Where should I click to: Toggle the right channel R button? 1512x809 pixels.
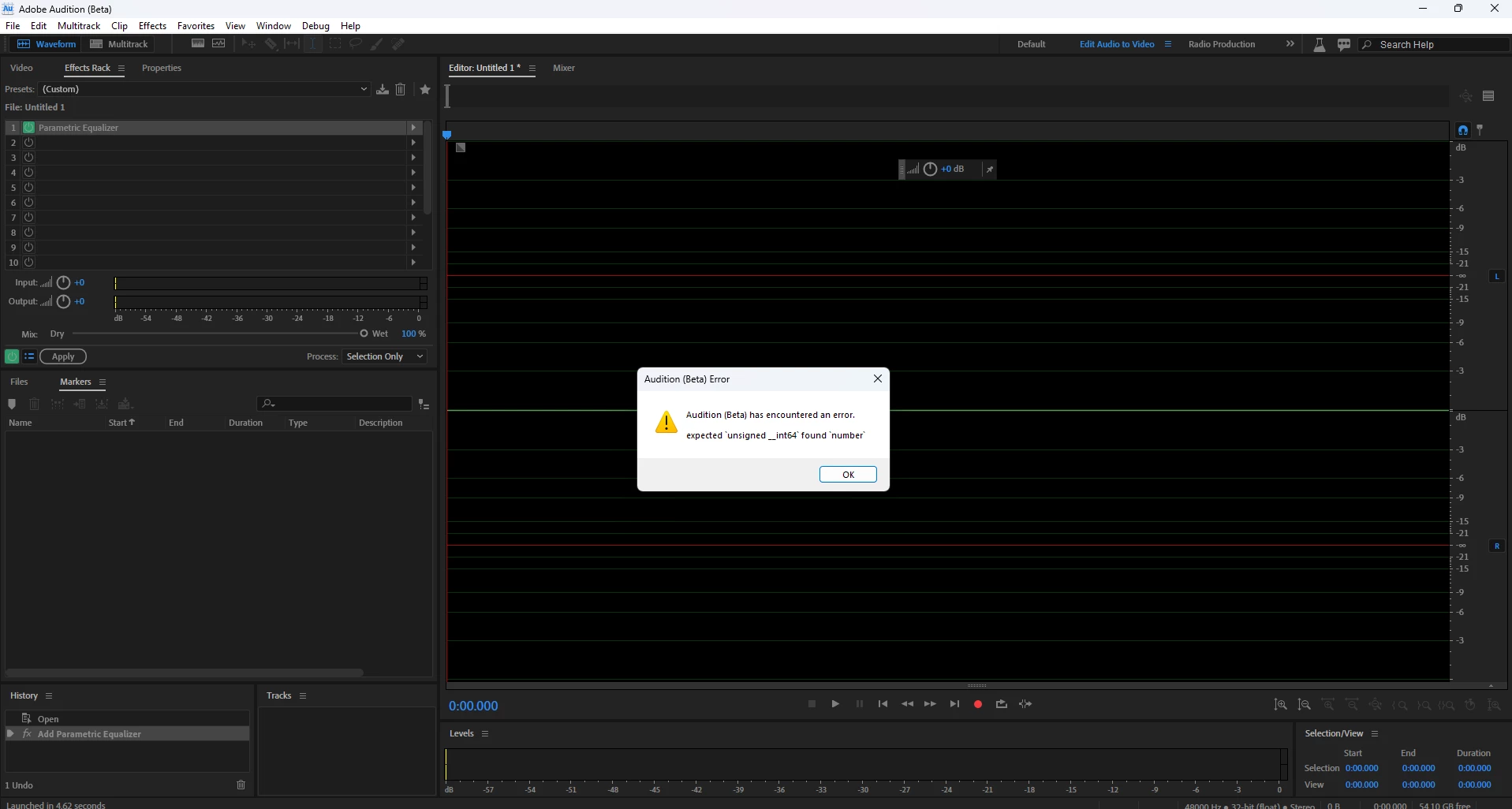[1497, 546]
